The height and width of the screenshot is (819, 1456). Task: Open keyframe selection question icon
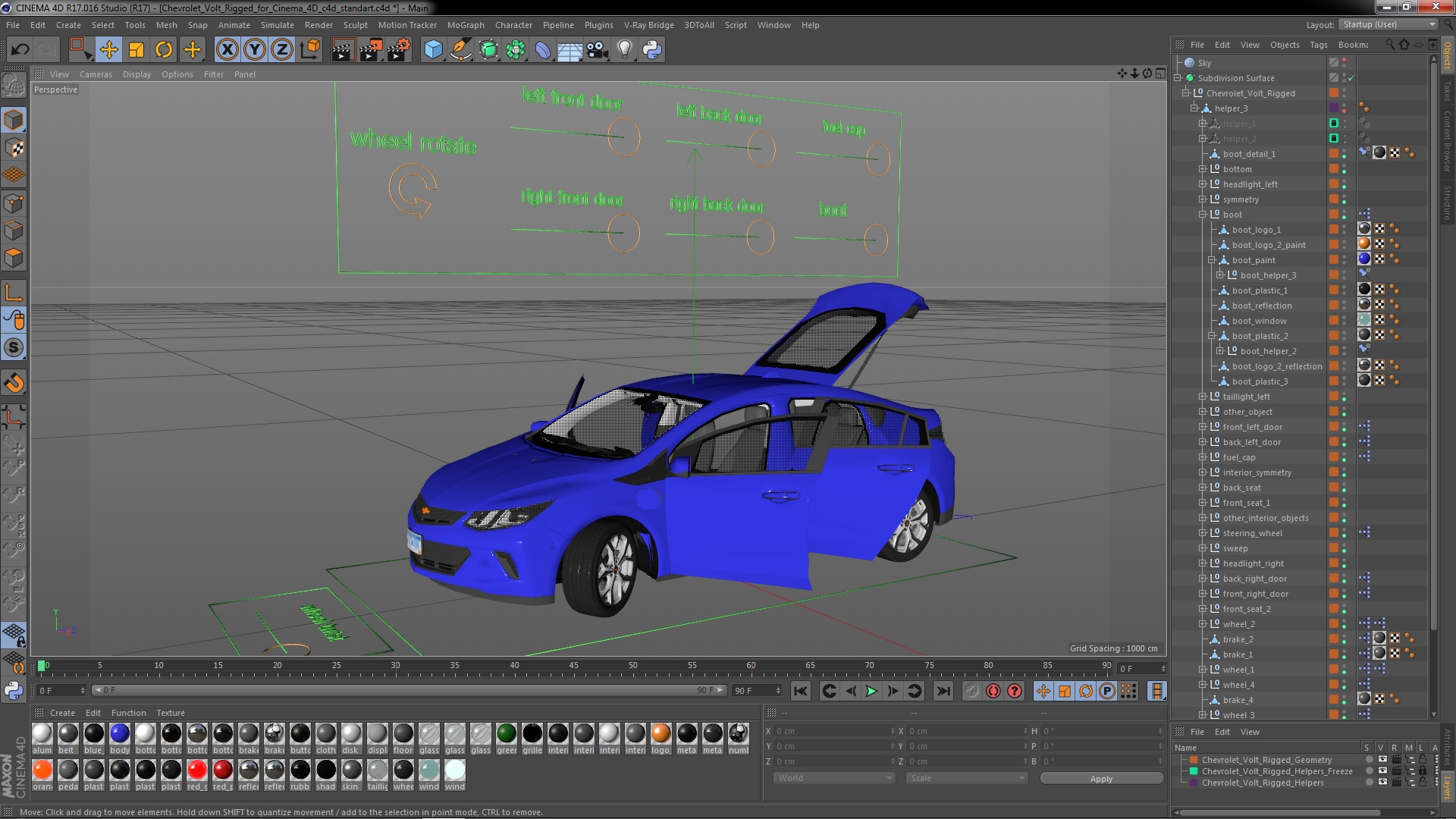click(1014, 691)
